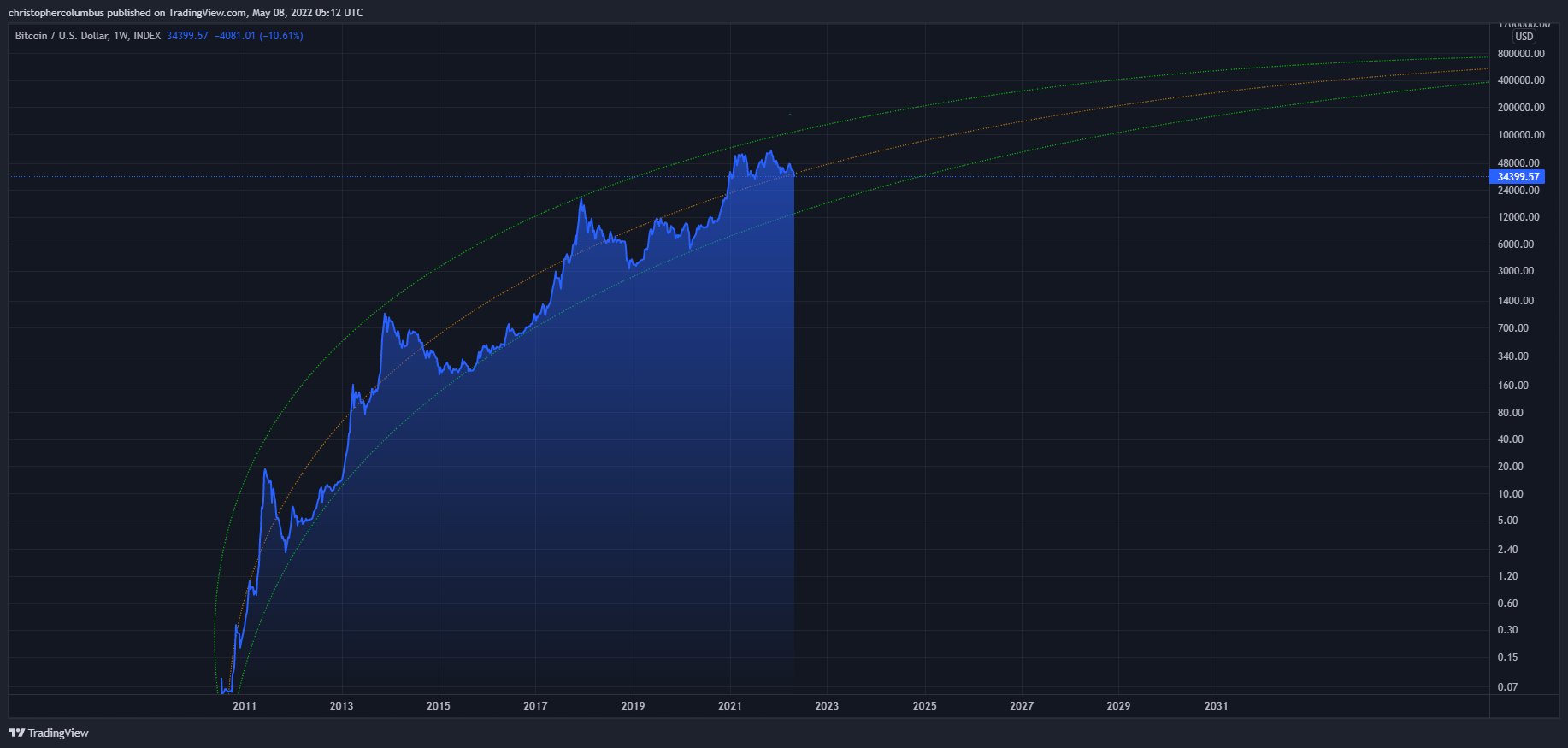1568x748 pixels.
Task: Click the 0.30 price scale label
Action: pos(1508,630)
